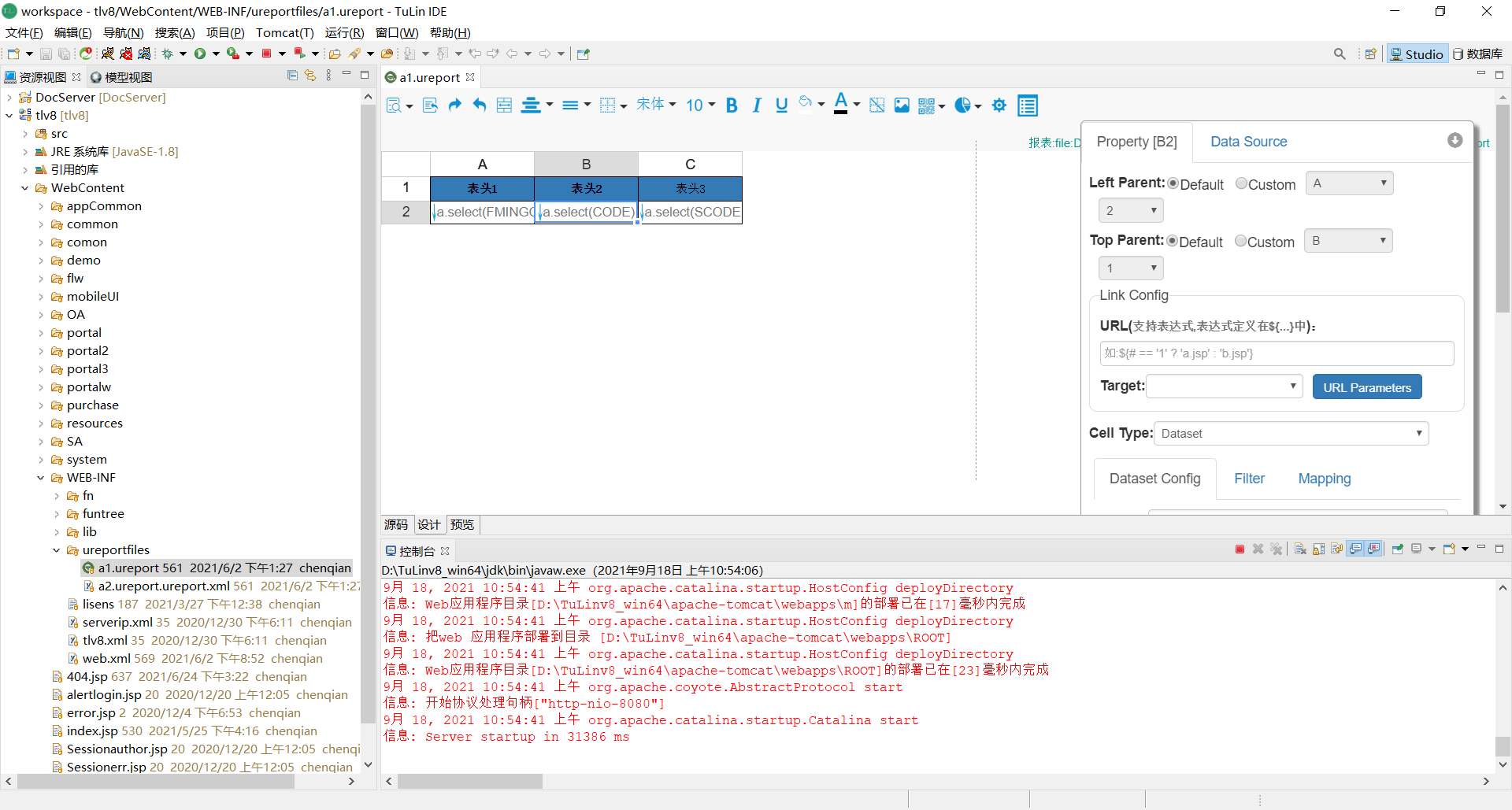Stop the server with red square toolbar icon
The width and height of the screenshot is (1512, 810).
click(x=267, y=54)
